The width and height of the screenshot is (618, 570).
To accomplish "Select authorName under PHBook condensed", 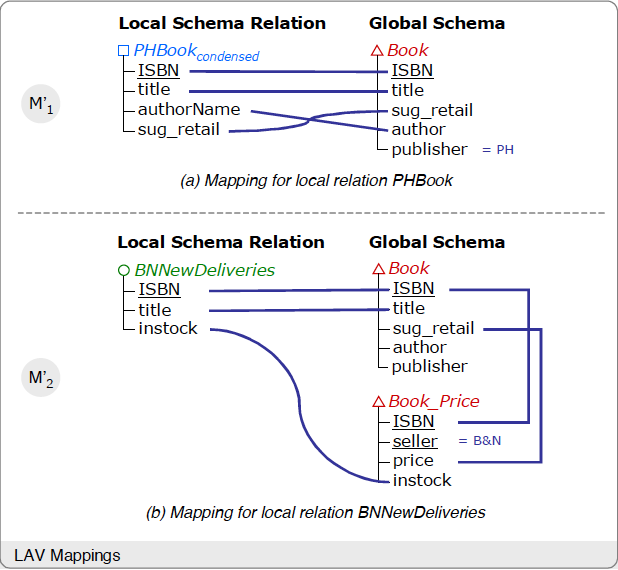I will coord(189,110).
